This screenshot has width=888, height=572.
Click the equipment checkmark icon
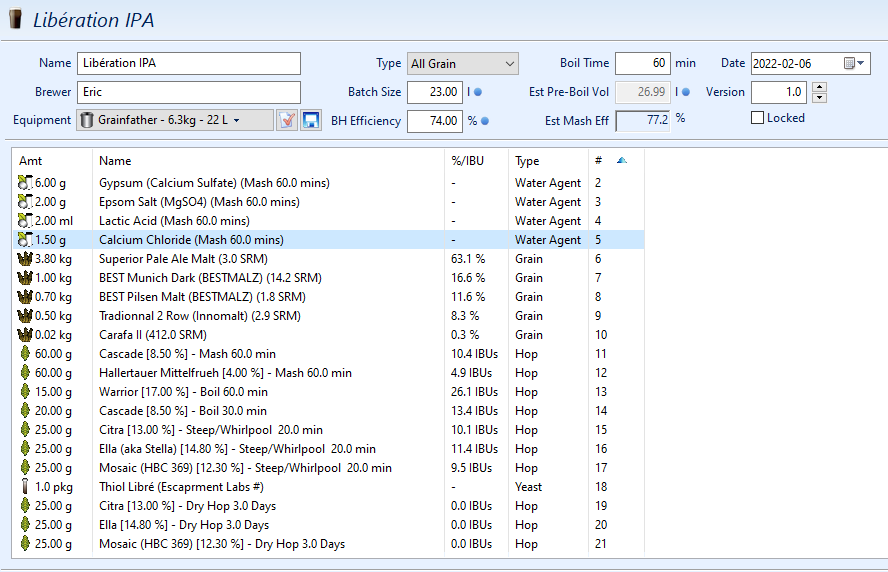tap(287, 120)
